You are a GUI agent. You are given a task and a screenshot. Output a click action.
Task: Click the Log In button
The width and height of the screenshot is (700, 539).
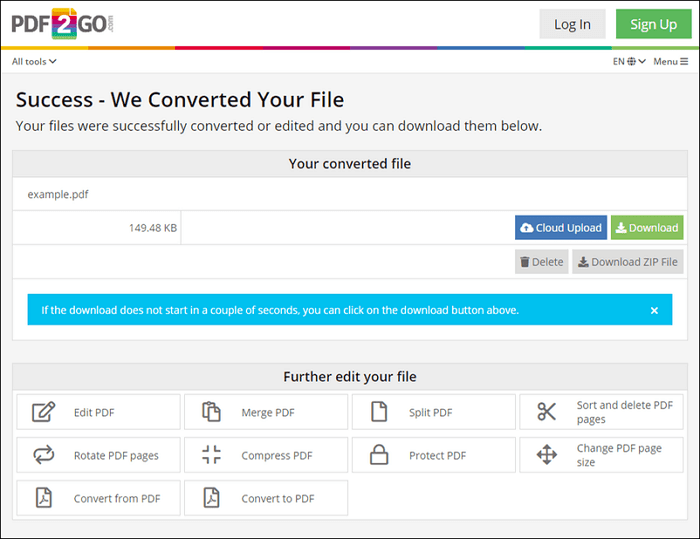click(x=572, y=24)
